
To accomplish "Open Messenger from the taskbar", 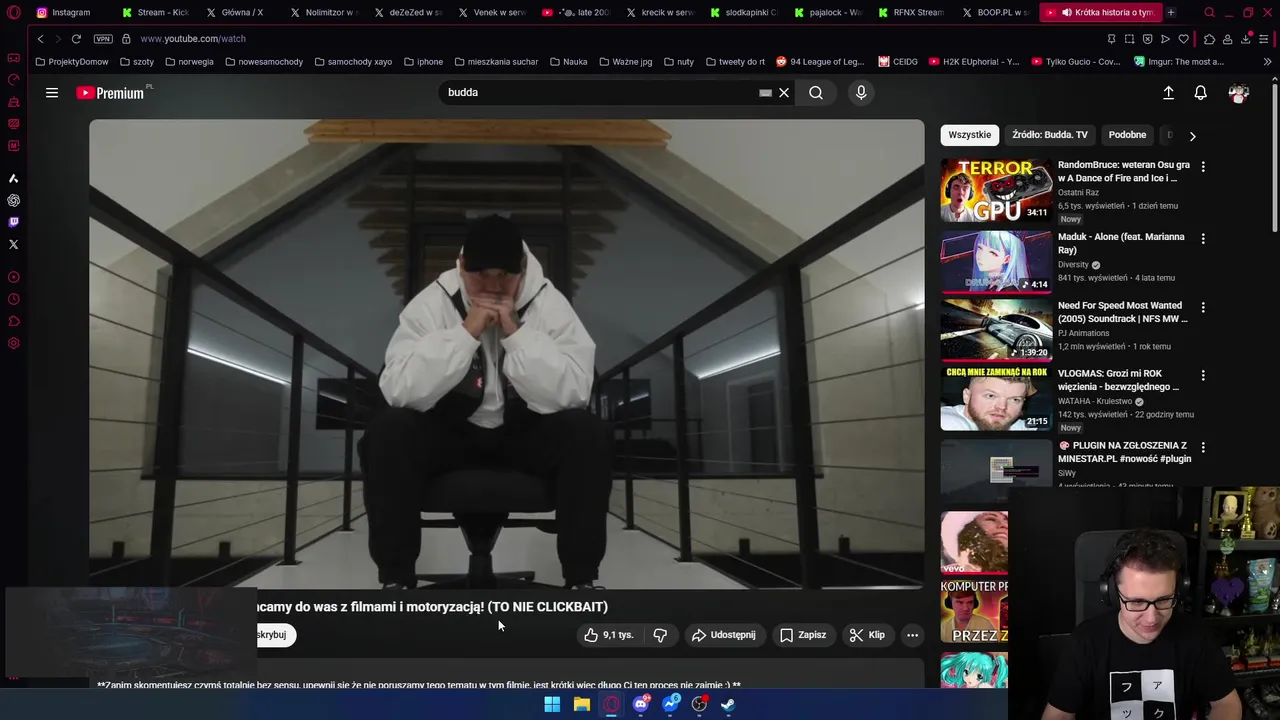I will click(x=670, y=704).
